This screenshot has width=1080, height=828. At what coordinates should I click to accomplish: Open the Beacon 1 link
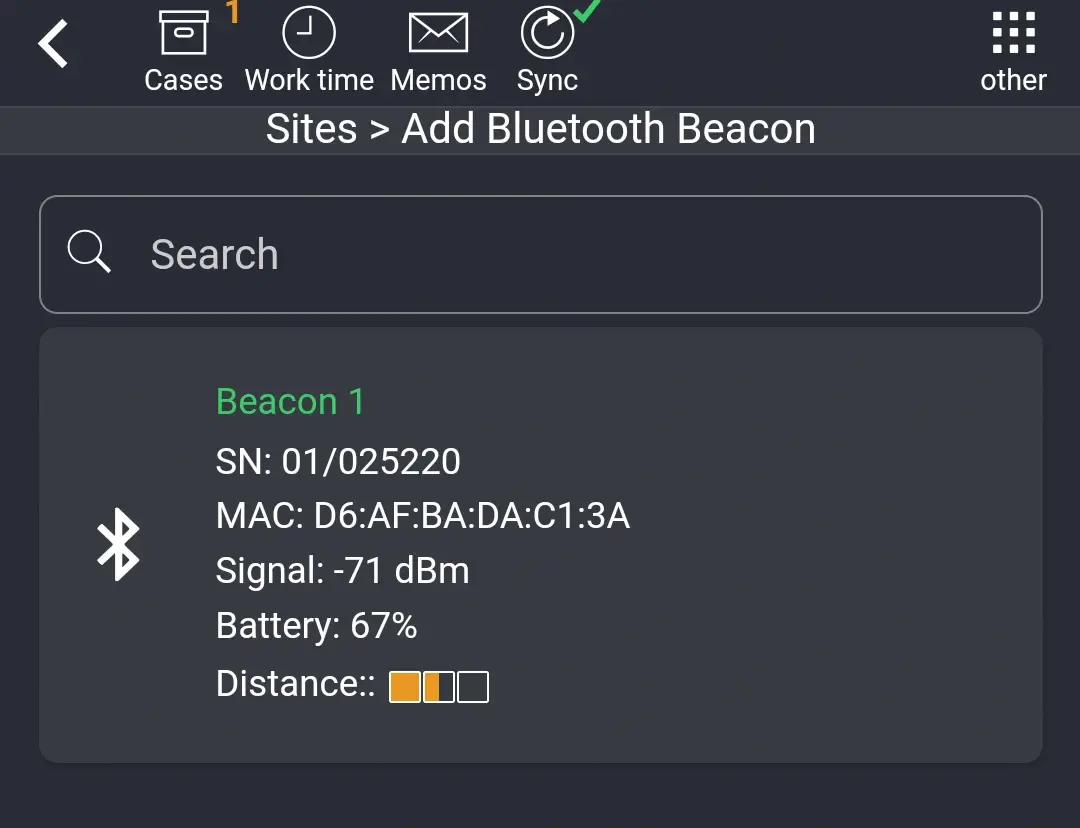[290, 401]
